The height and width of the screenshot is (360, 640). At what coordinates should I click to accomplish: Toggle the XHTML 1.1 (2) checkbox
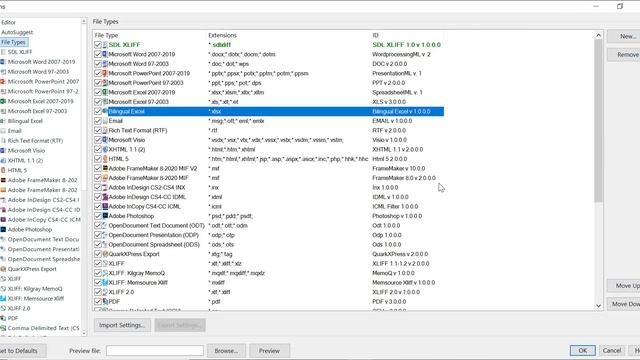point(98,149)
